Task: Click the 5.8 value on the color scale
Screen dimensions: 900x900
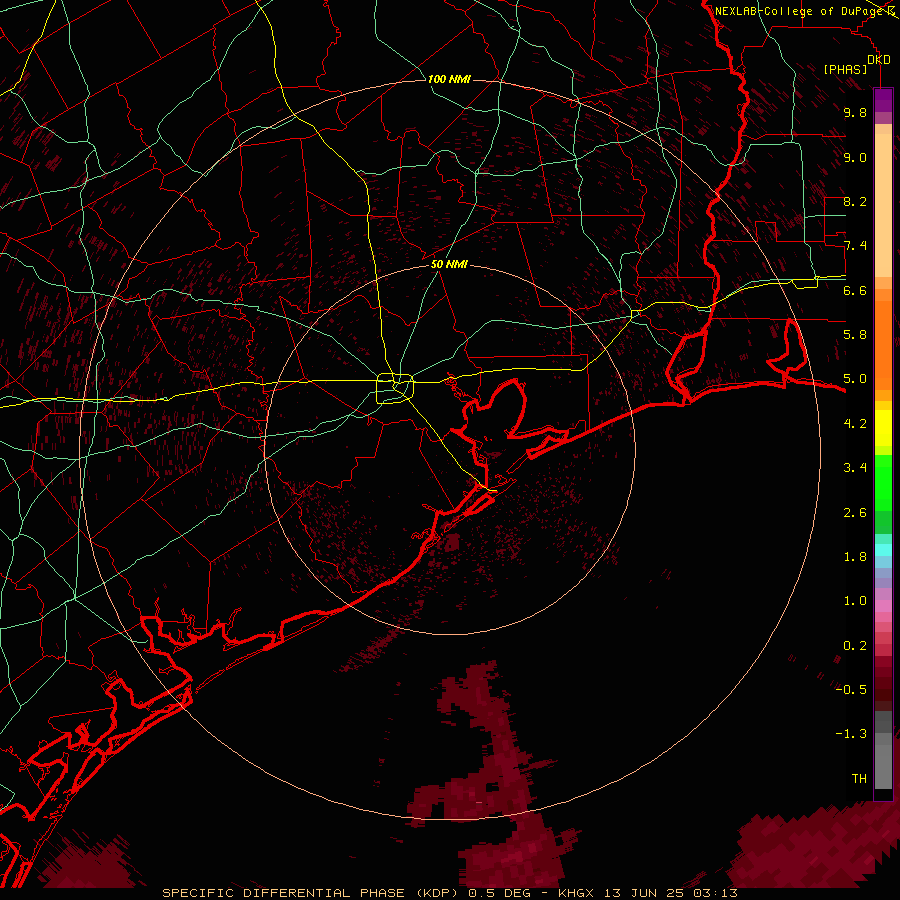Action: [855, 335]
